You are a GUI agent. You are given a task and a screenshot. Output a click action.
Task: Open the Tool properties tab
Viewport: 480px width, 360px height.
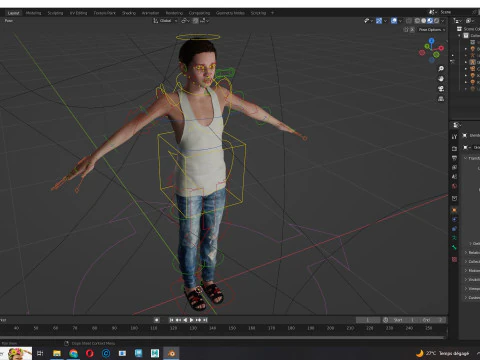tap(454, 137)
